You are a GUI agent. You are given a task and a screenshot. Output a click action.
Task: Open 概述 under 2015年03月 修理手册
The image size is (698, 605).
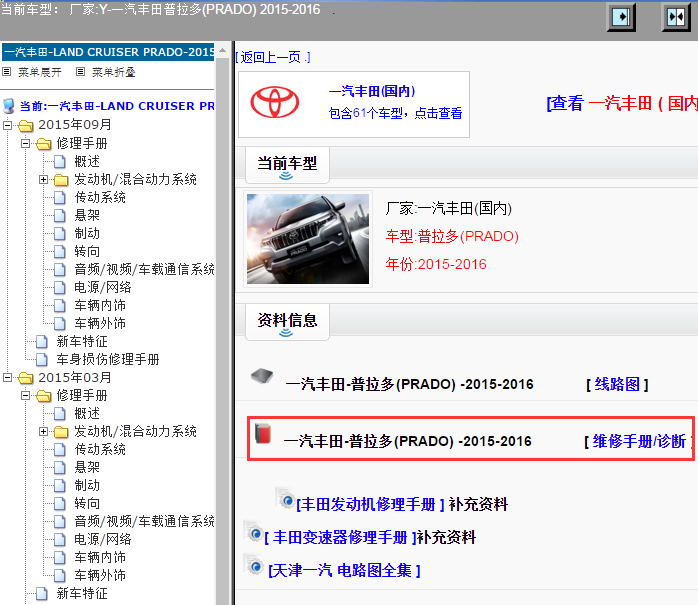pyautogui.click(x=87, y=413)
